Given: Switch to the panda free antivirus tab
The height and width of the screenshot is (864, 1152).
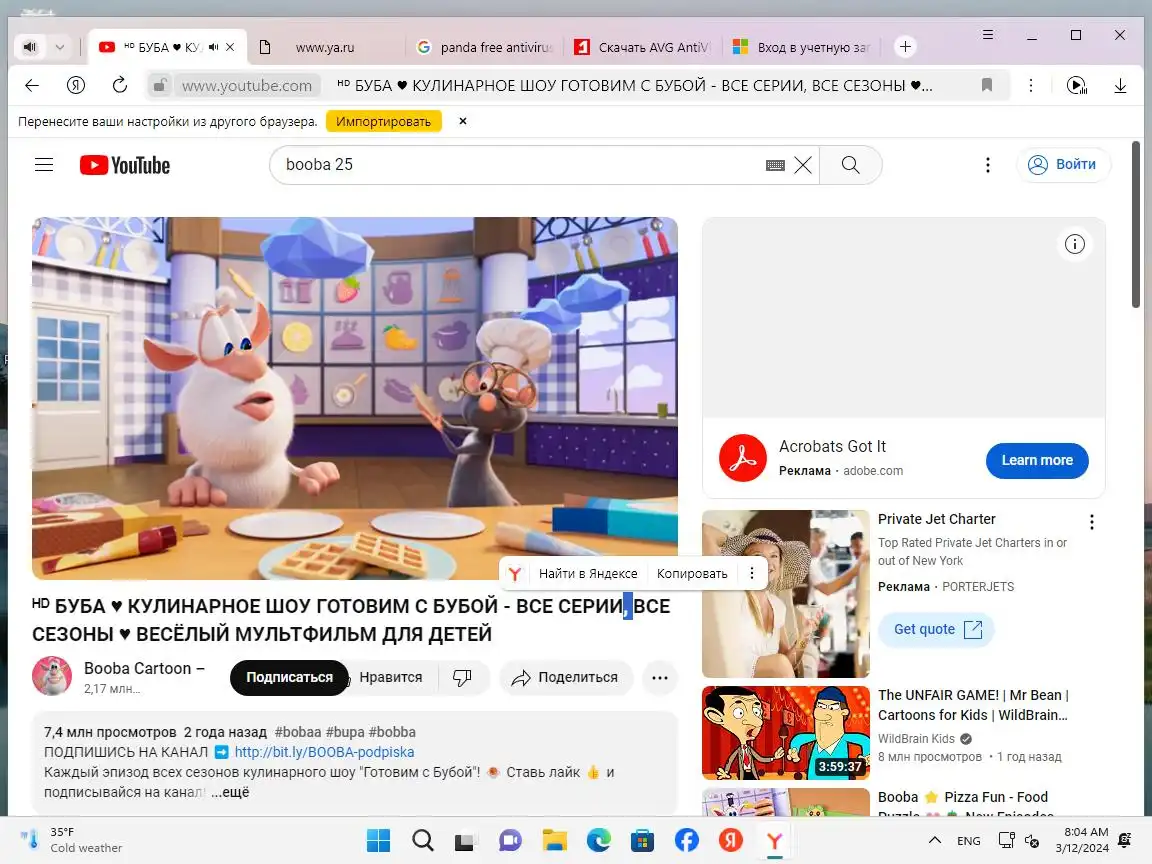Looking at the screenshot, I should pyautogui.click(x=483, y=47).
